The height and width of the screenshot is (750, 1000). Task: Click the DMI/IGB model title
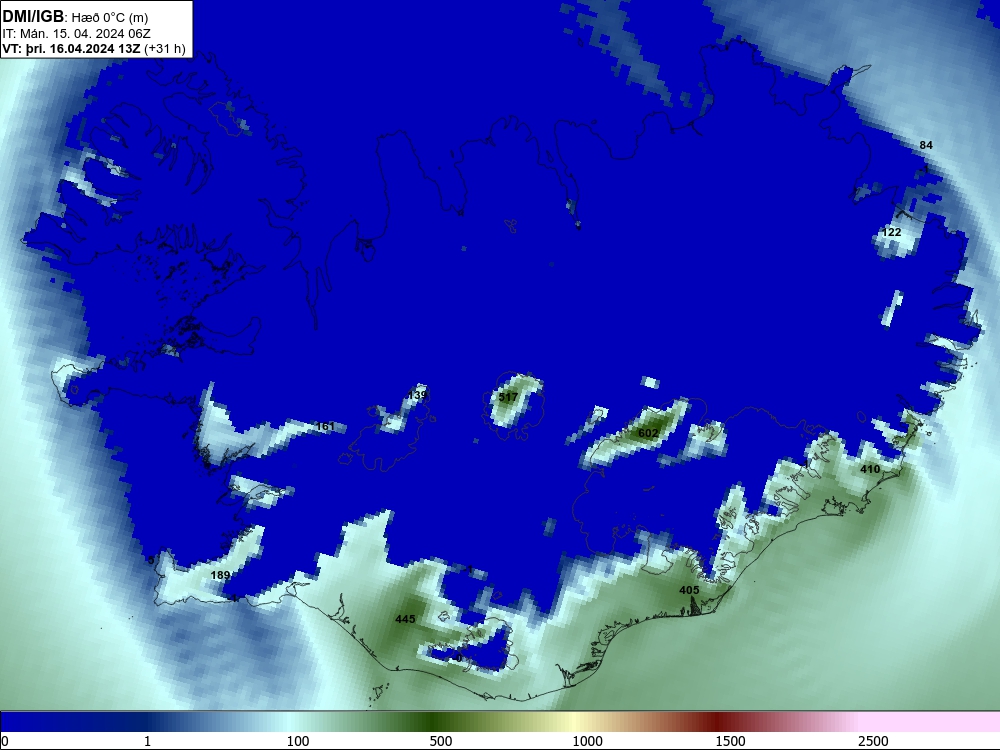pos(33,17)
